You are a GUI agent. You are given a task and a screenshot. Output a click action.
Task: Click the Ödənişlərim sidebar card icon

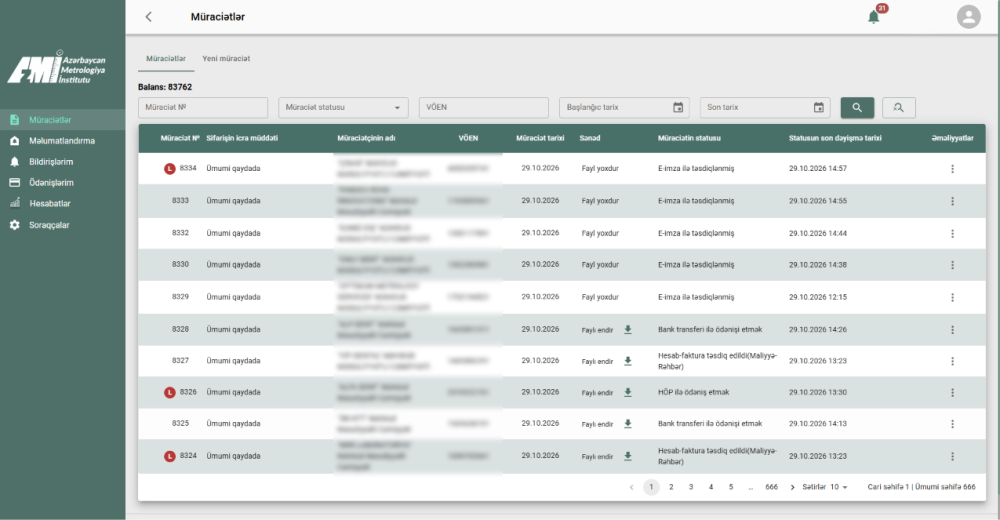[x=15, y=182]
